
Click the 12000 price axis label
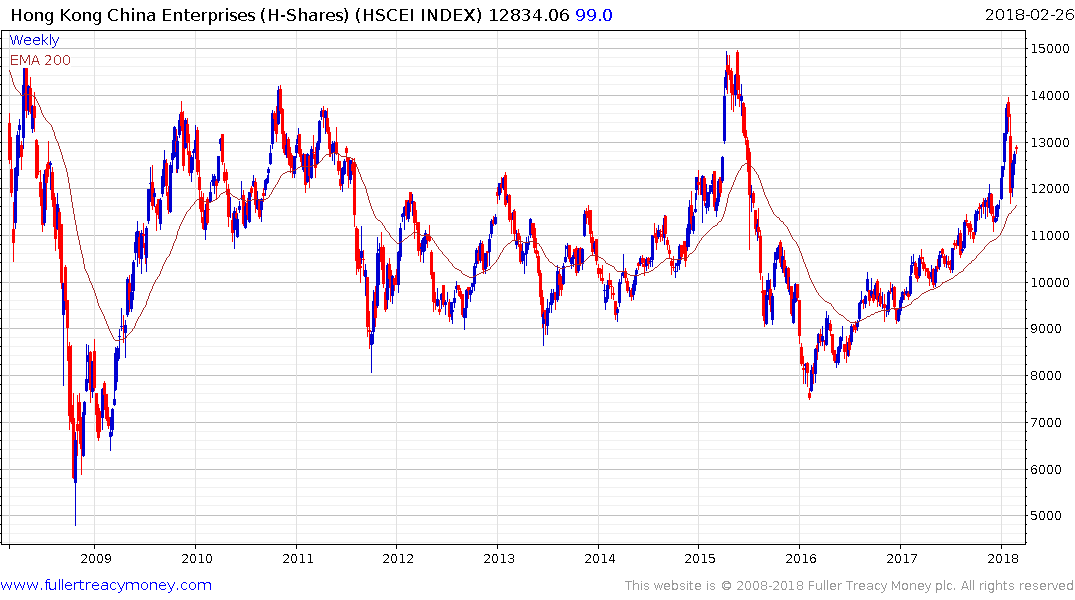1050,189
